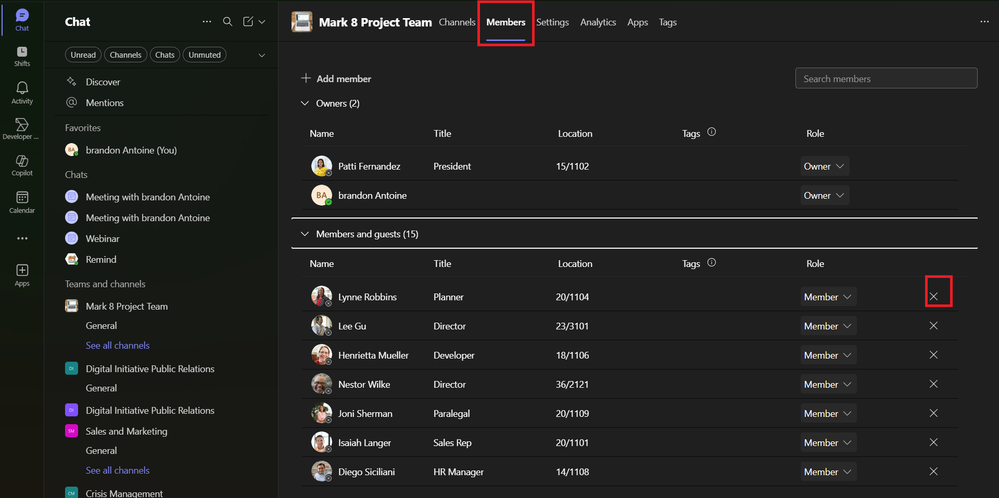Click the Search members field

coord(886,78)
